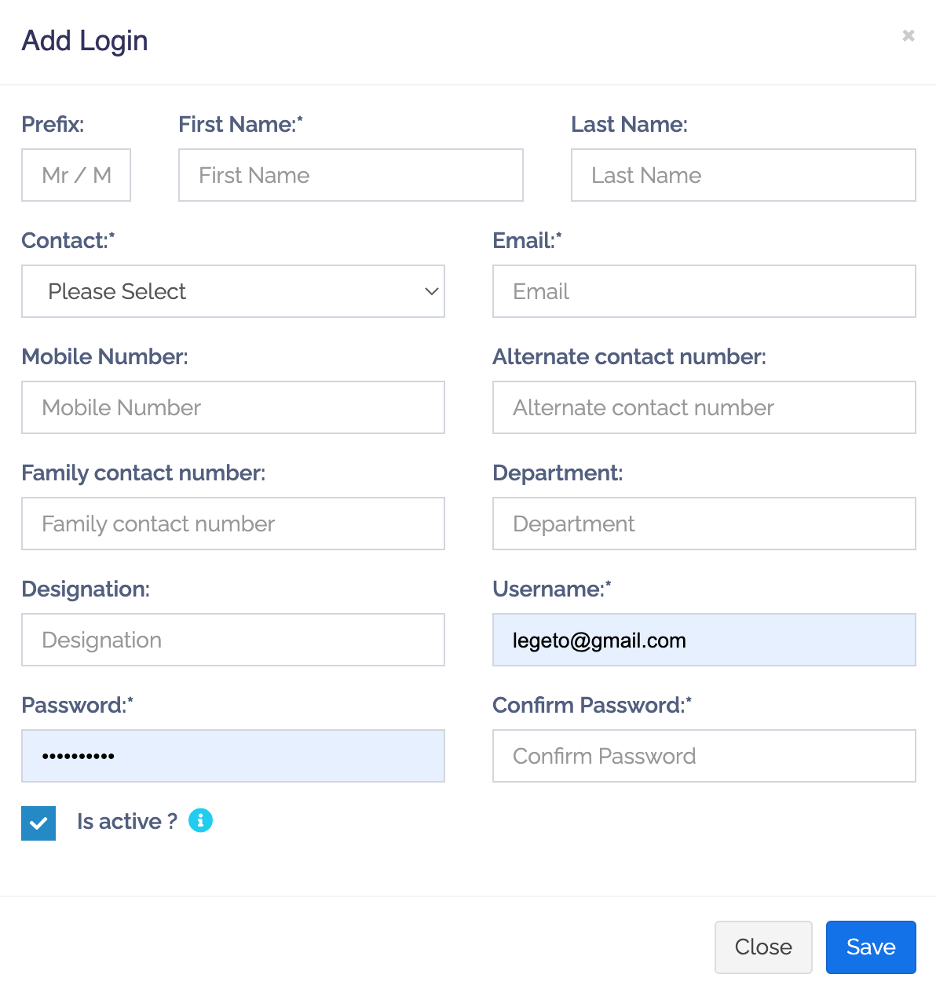Click the Email input field

point(704,291)
